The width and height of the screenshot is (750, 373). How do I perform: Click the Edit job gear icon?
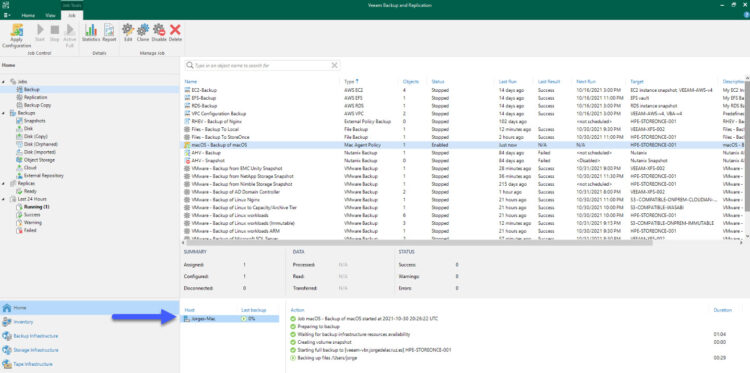(x=128, y=33)
